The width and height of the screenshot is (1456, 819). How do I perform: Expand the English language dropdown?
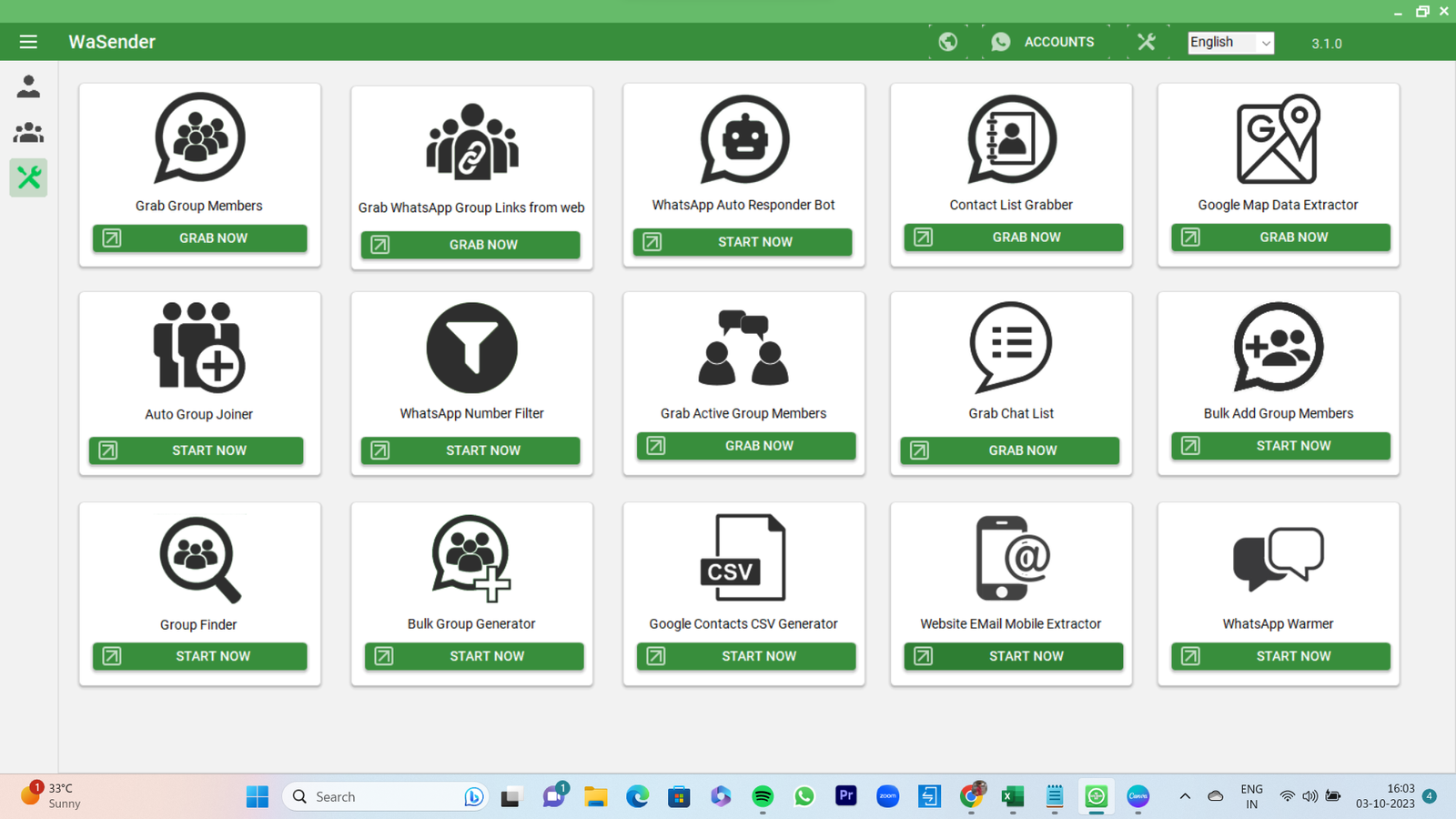[1230, 43]
